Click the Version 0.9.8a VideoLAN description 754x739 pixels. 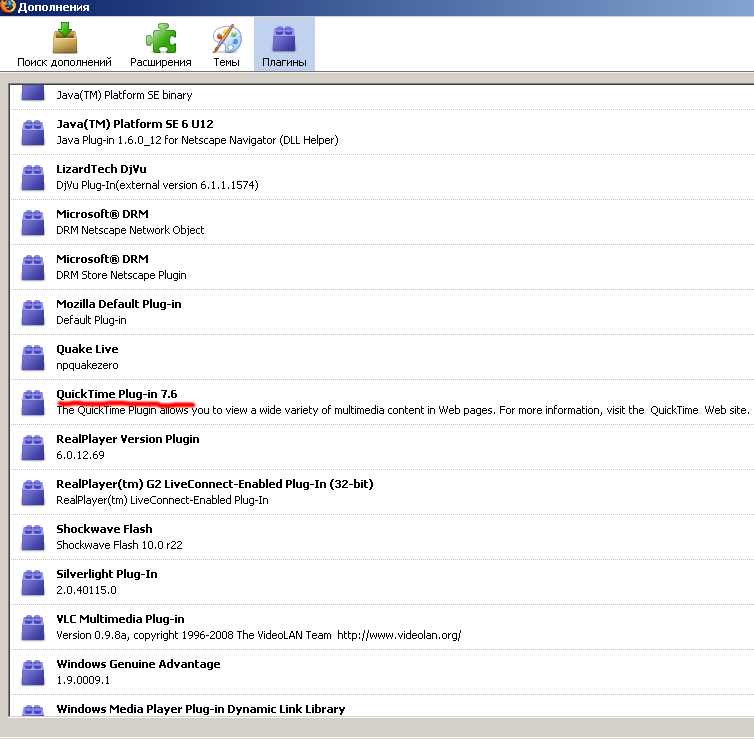pyautogui.click(x=259, y=635)
